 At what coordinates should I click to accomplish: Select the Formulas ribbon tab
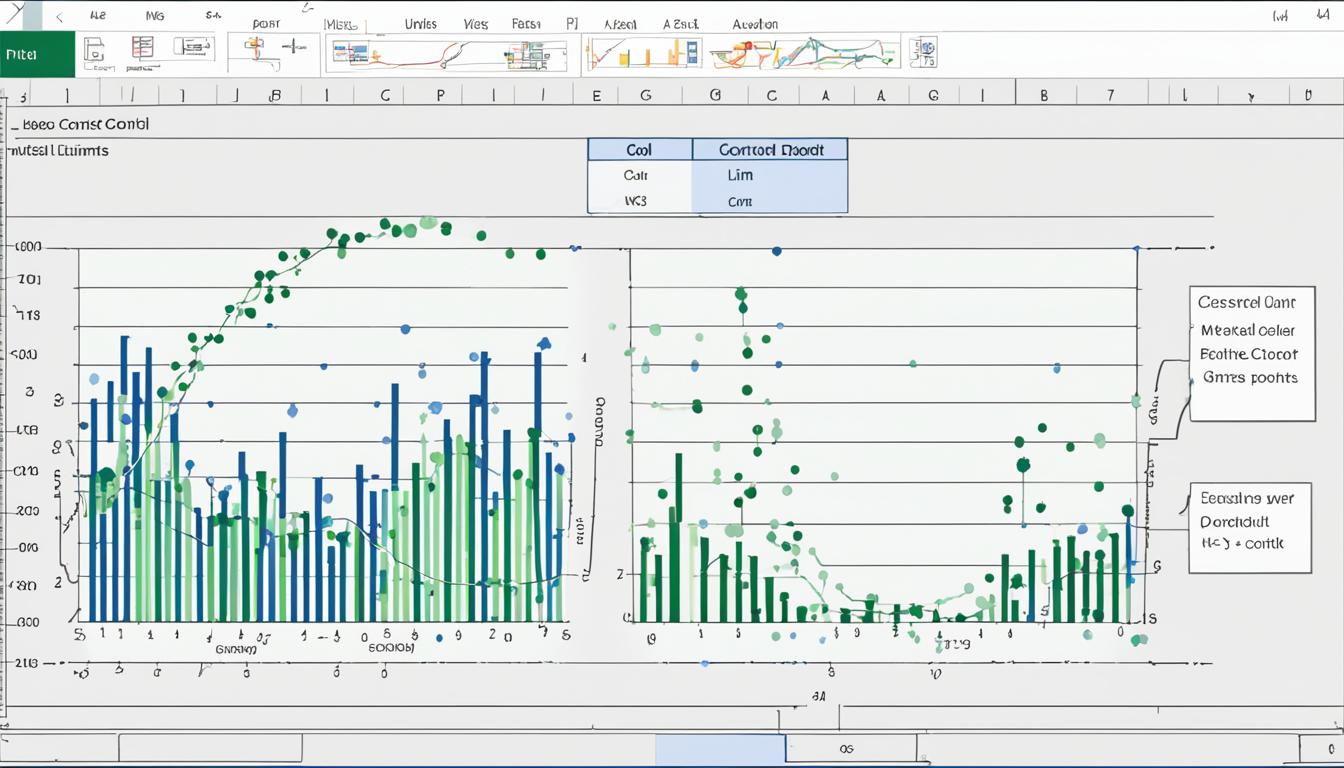pyautogui.click(x=527, y=22)
